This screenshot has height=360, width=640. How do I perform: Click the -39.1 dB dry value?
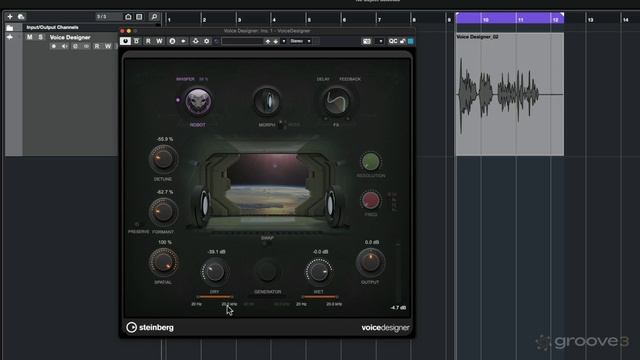216,252
